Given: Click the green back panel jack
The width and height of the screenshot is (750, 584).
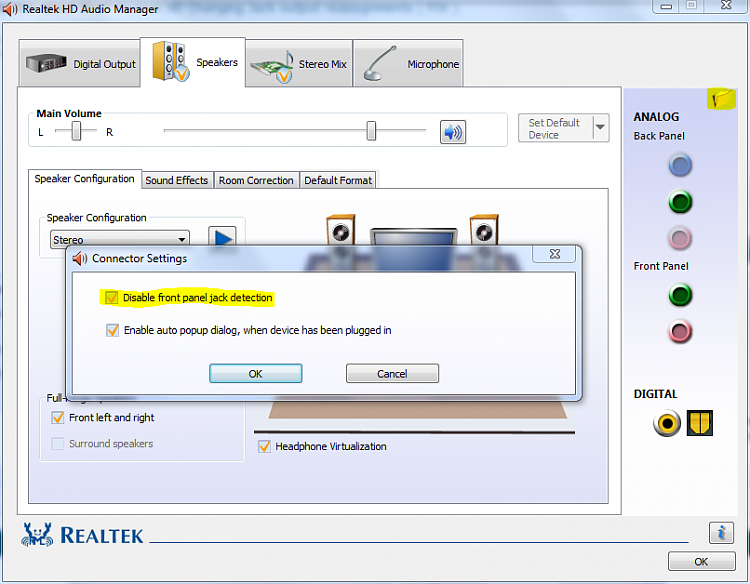Looking at the screenshot, I should (x=680, y=201).
